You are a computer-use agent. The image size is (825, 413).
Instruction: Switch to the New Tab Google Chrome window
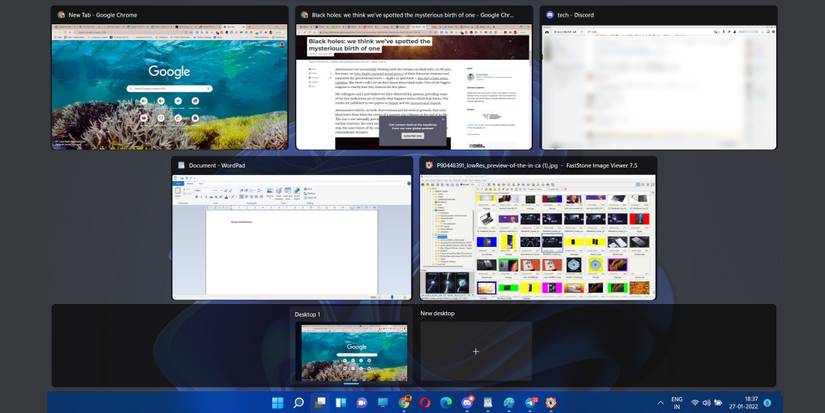point(169,78)
